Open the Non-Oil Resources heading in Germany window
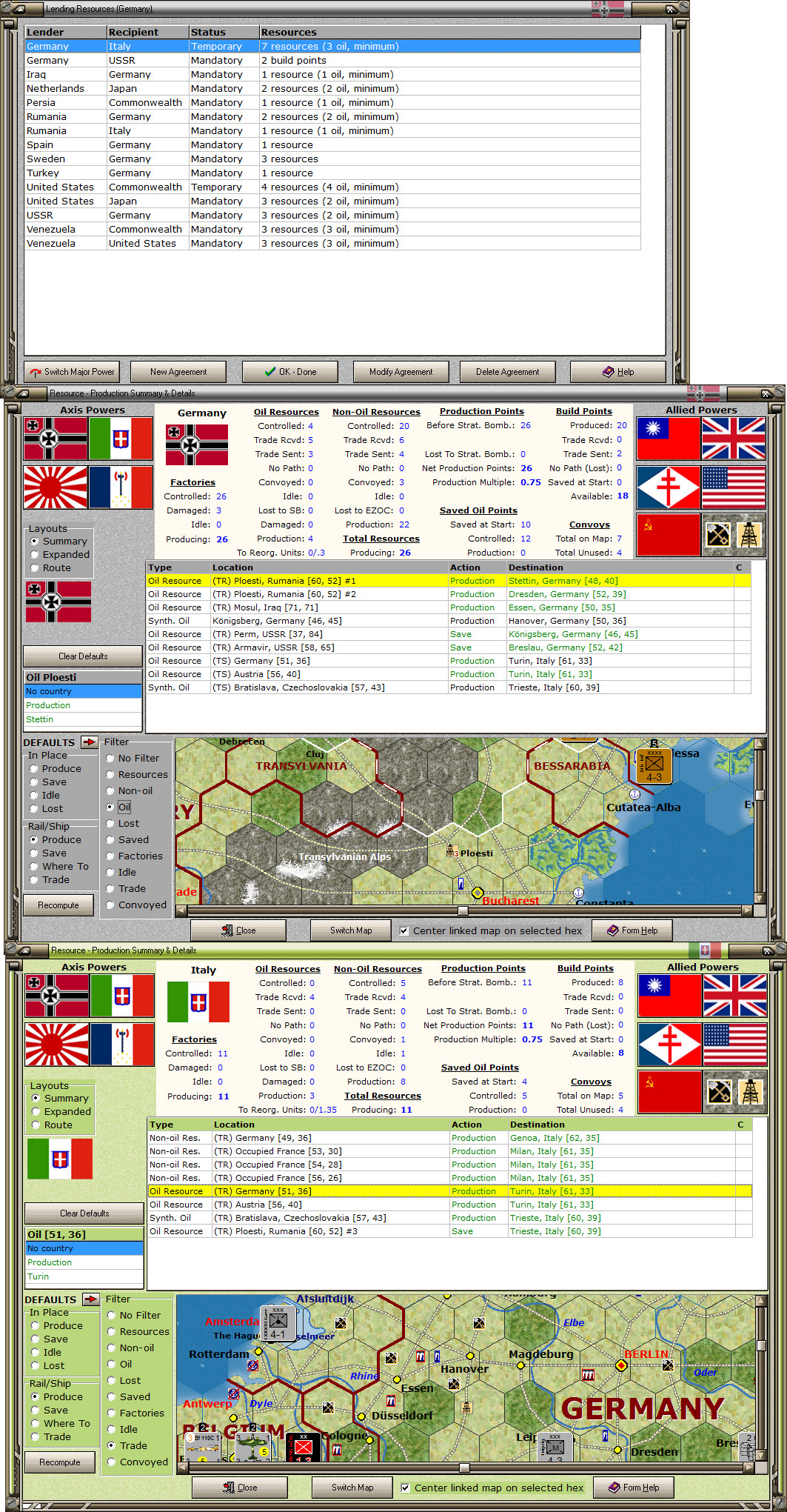This screenshot has height=1512, width=787. (x=376, y=412)
